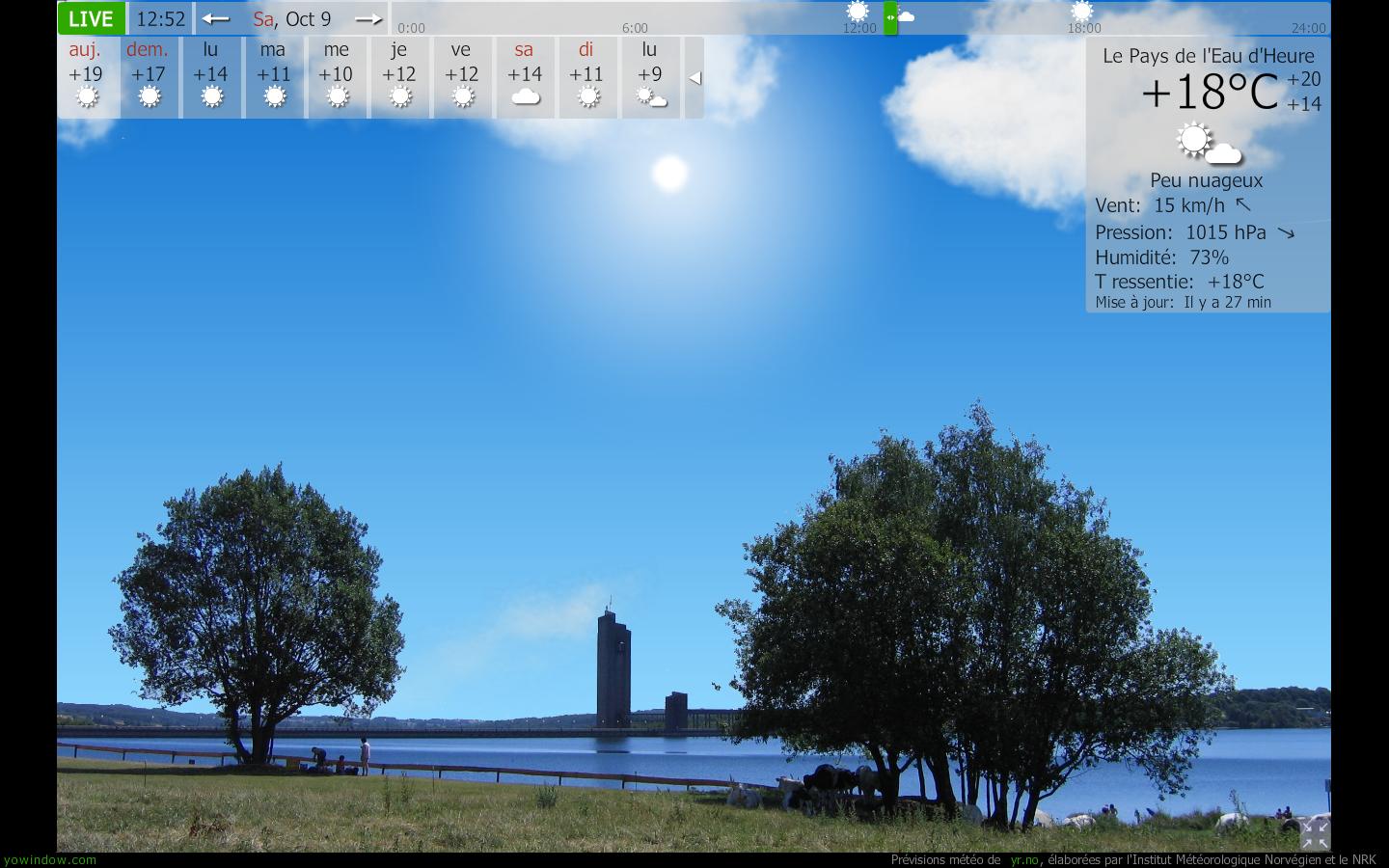Toggle fullscreen with corner arrows icon
Viewport: 1389px width, 868px height.
point(1315,834)
